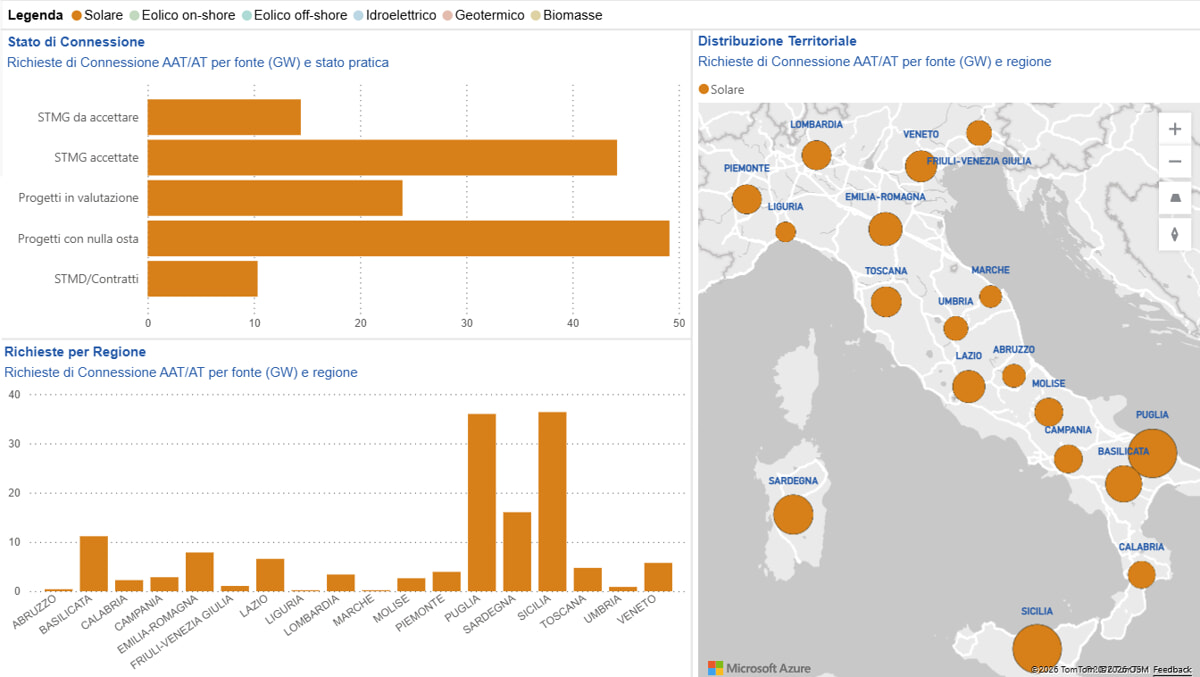The height and width of the screenshot is (677, 1200).
Task: Click the Sardegna bubble on the map
Action: [793, 515]
